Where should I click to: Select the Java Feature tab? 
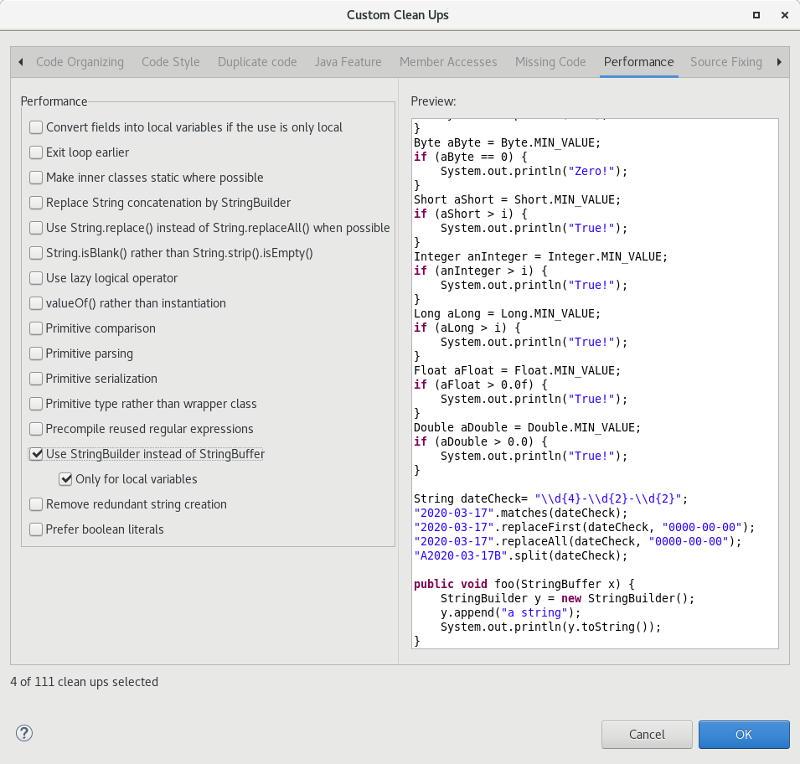[348, 62]
